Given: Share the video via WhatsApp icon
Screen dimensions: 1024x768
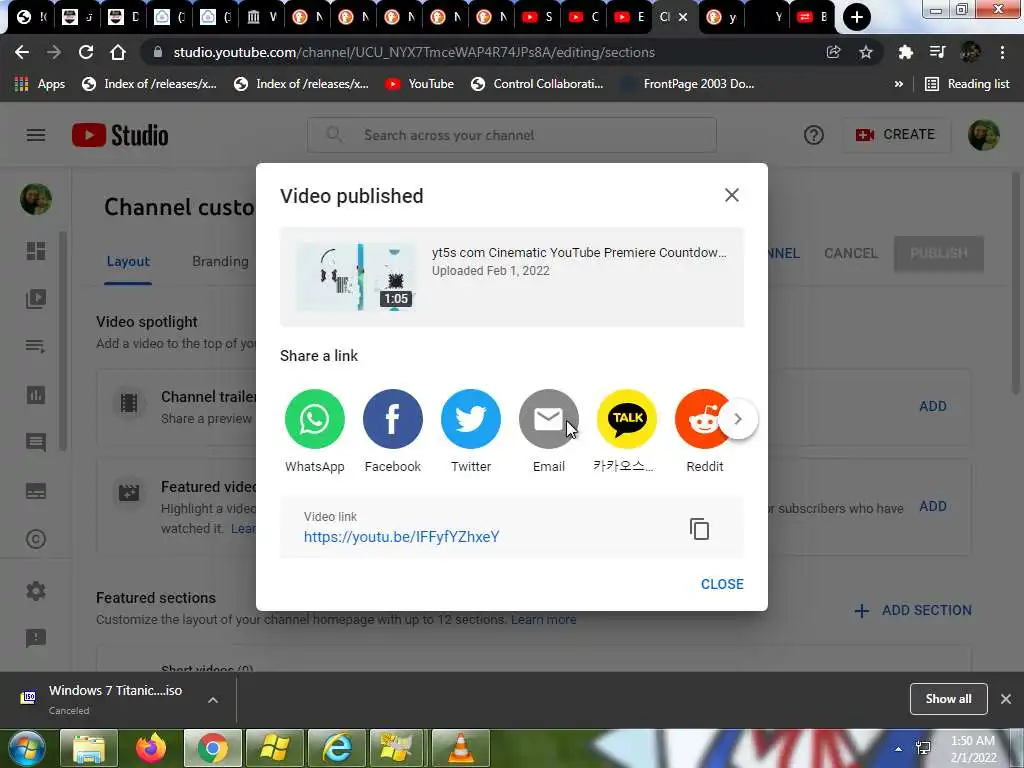Looking at the screenshot, I should 314,419.
